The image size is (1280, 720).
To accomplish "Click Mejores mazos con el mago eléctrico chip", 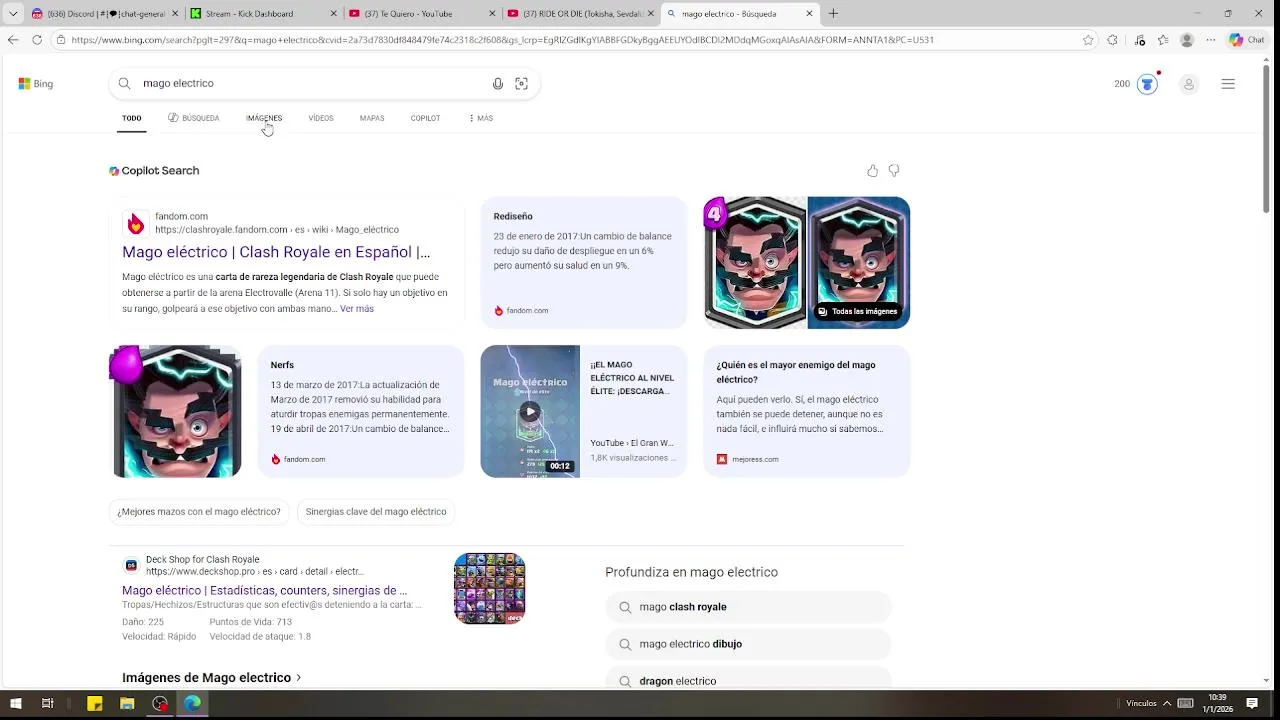I will [x=199, y=512].
